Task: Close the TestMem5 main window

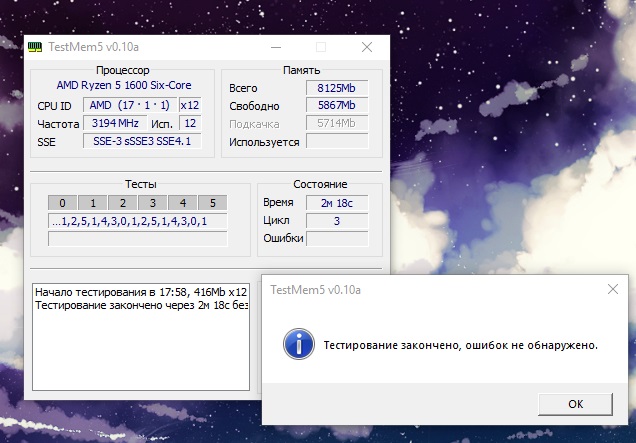Action: [367, 47]
